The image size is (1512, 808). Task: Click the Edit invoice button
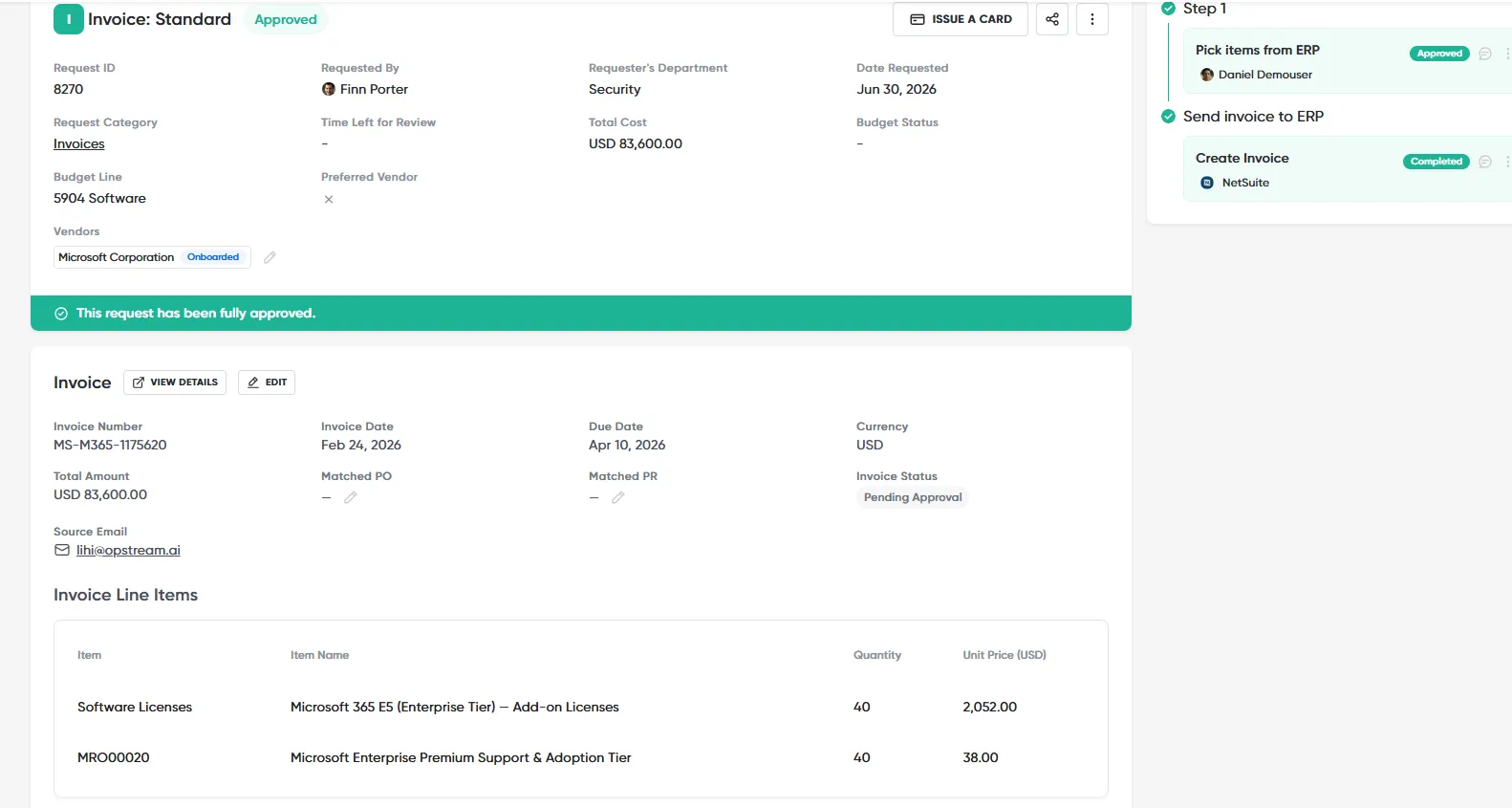[x=267, y=382]
